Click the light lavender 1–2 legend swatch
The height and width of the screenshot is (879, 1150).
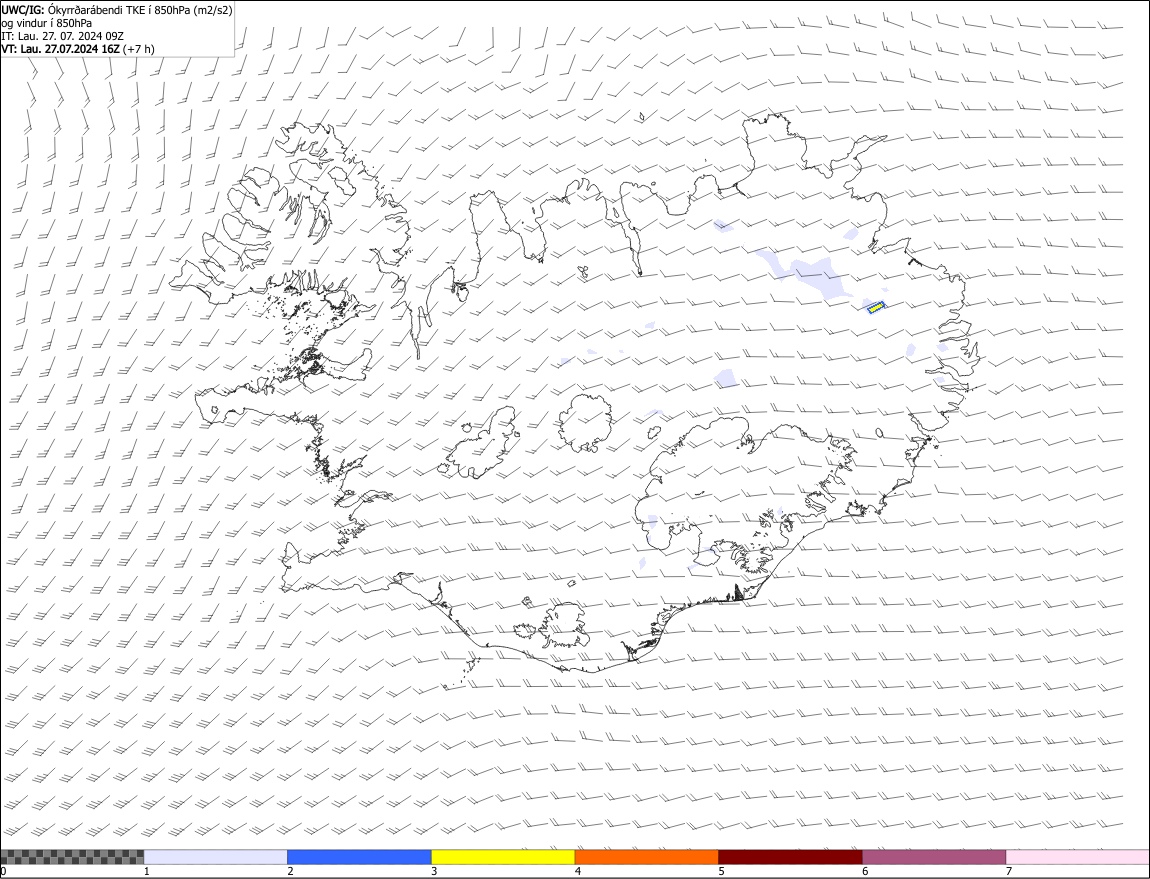(216, 857)
